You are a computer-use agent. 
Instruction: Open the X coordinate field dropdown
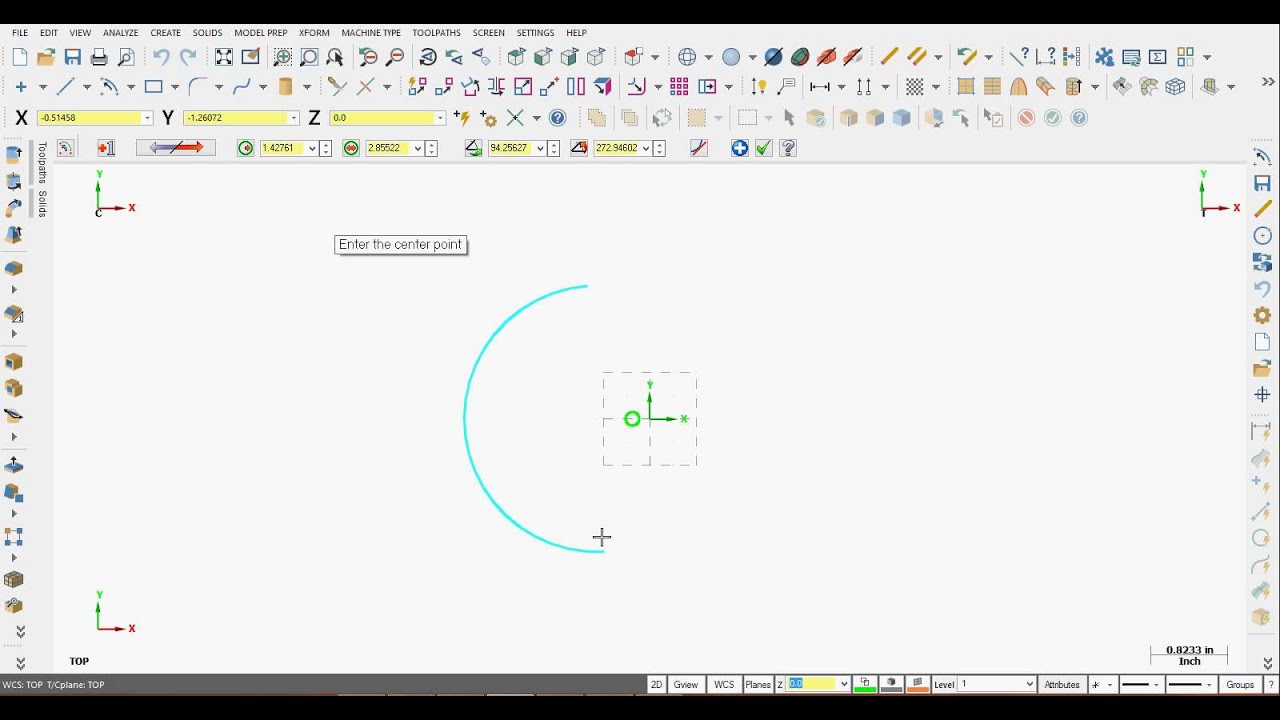point(147,118)
